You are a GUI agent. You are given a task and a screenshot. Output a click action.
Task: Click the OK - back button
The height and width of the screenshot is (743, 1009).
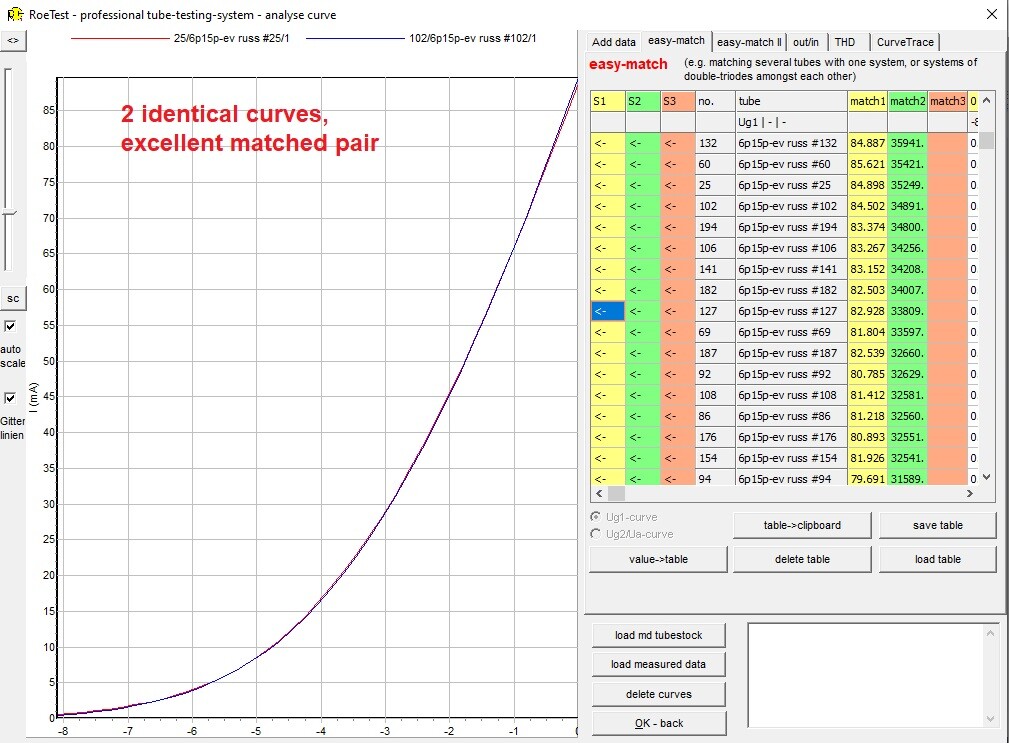coord(658,723)
